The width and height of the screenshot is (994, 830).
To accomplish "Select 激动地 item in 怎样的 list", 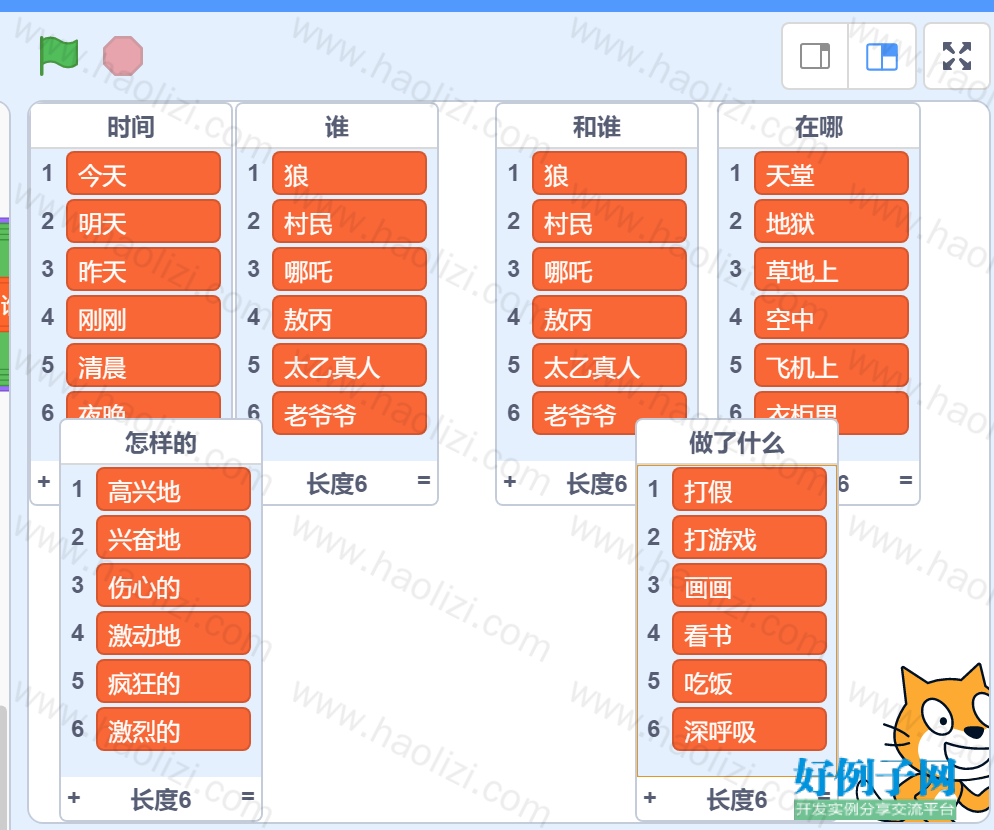I will click(x=173, y=633).
